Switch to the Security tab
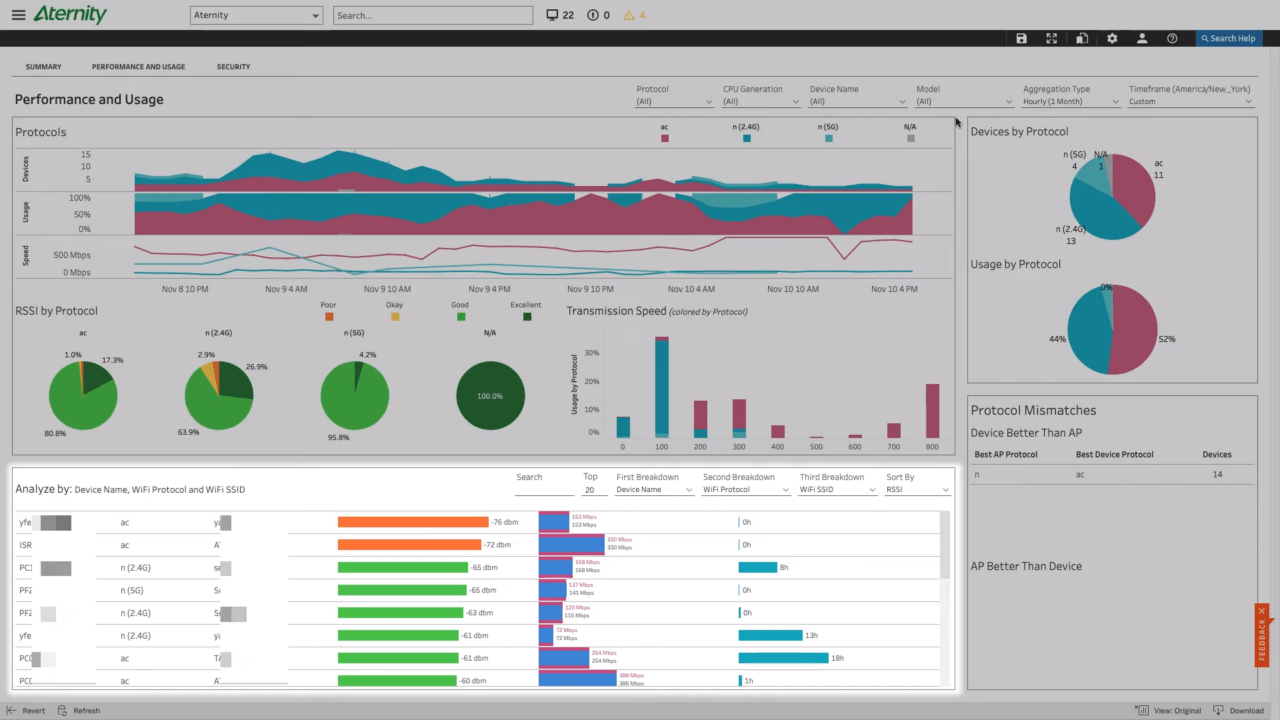The width and height of the screenshot is (1280, 720). tap(233, 66)
